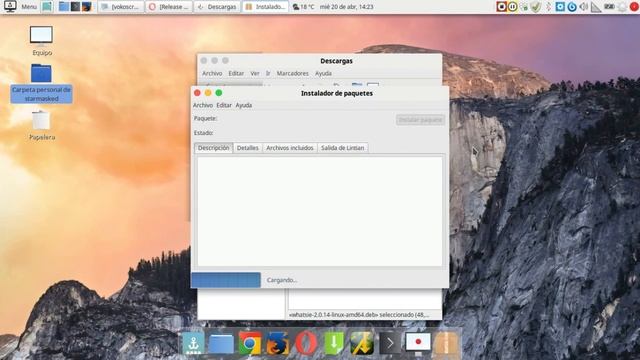
Task: Click the whatsie deb selected status text
Action: (359, 315)
